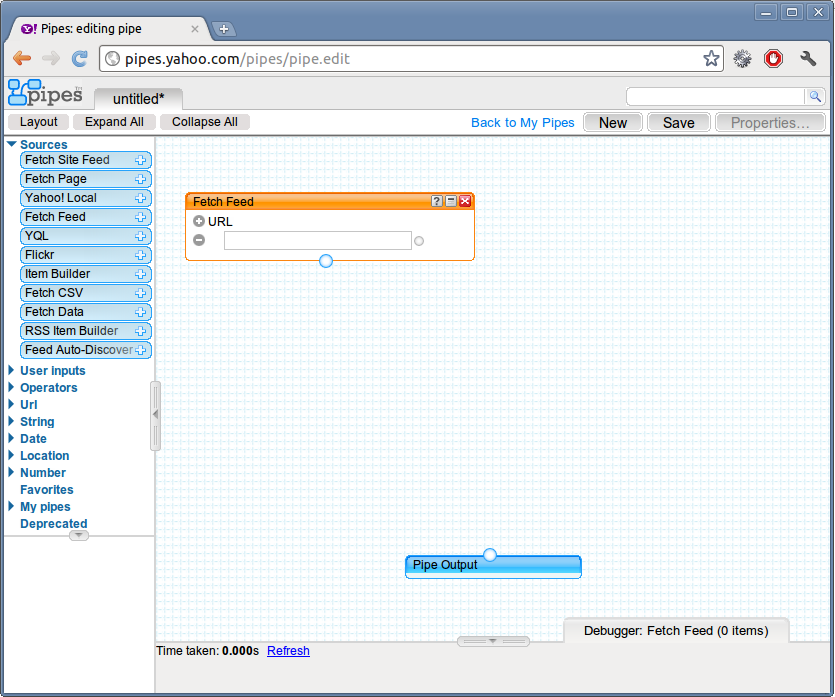
Task: Click the Pipe Output input connector
Action: (490, 555)
